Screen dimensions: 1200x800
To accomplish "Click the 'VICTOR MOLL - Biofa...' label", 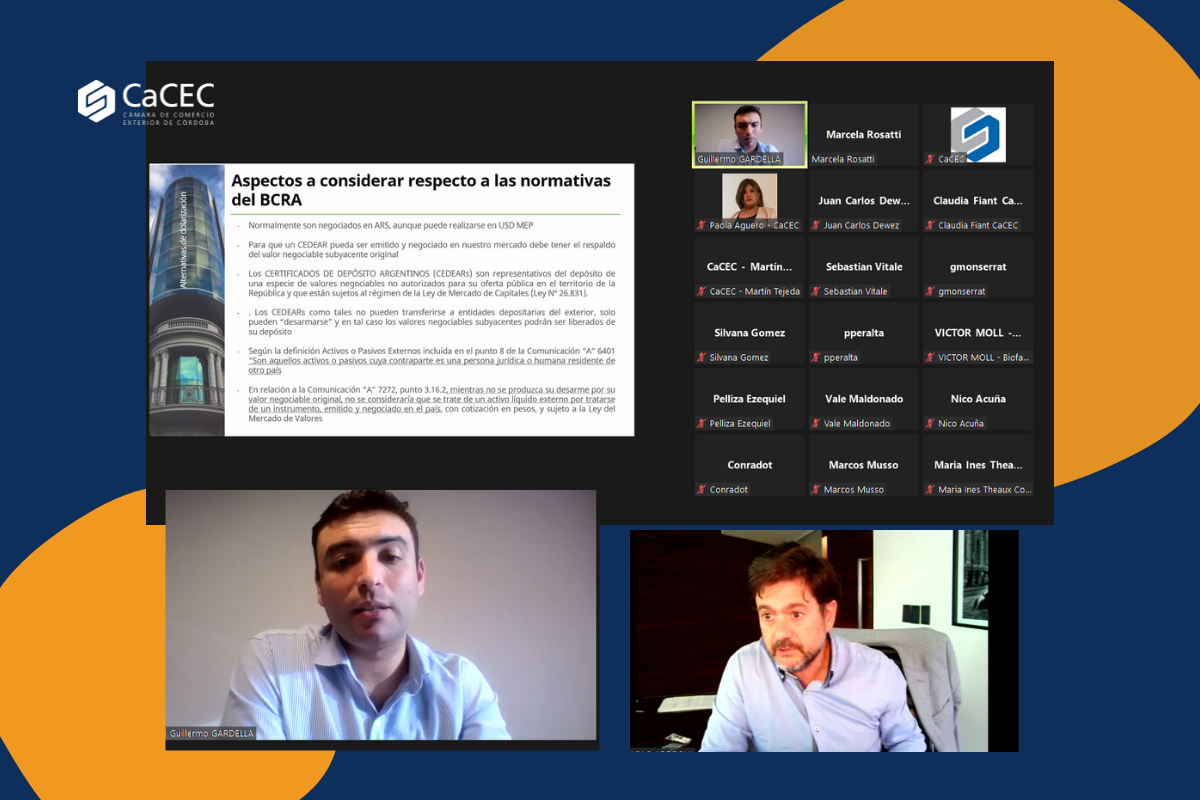I will pyautogui.click(x=983, y=357).
